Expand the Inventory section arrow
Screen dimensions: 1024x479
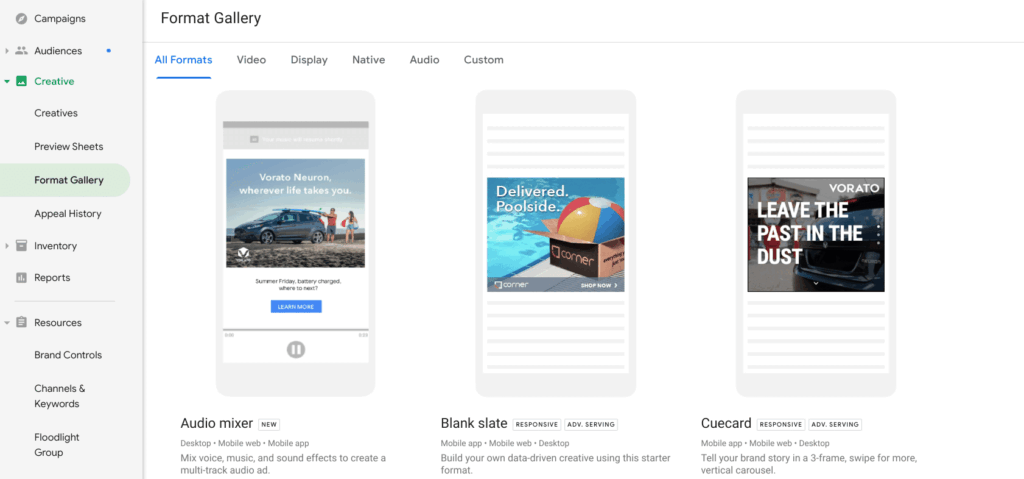(7, 246)
